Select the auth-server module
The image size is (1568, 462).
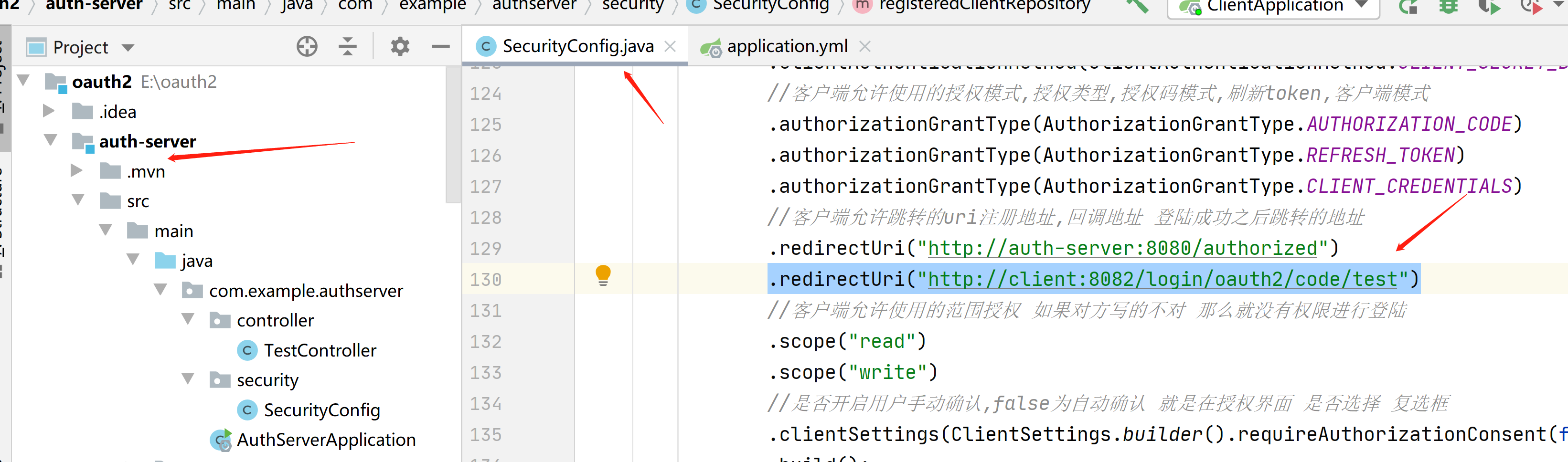point(147,142)
